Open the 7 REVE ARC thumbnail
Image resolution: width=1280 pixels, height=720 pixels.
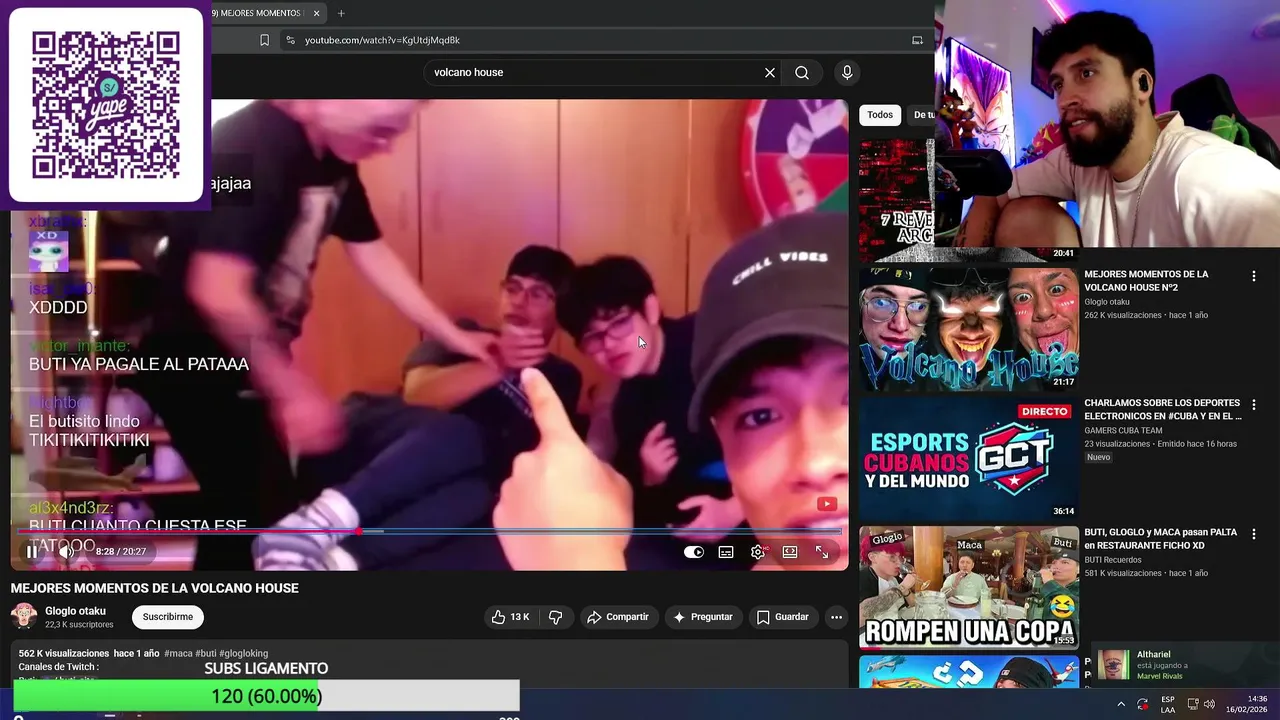pyautogui.click(x=896, y=200)
